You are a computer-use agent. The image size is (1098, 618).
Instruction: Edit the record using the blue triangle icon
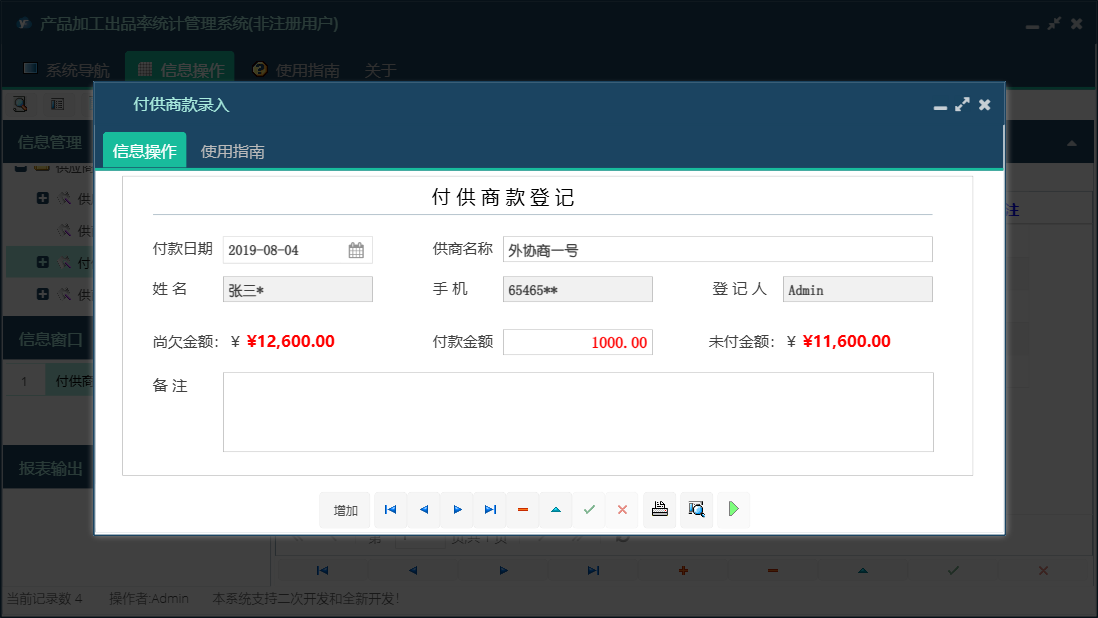pos(556,510)
